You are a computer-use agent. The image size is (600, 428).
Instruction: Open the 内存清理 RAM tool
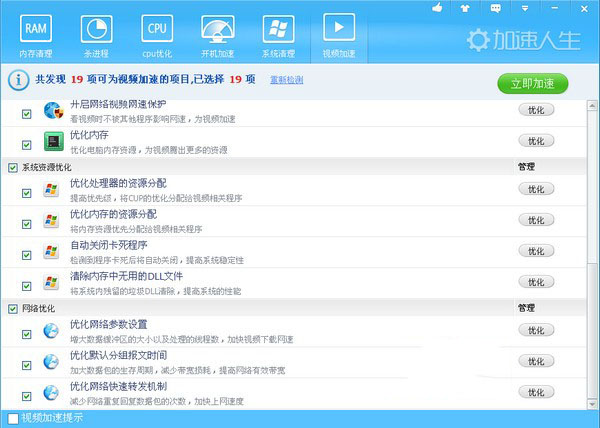[x=36, y=36]
